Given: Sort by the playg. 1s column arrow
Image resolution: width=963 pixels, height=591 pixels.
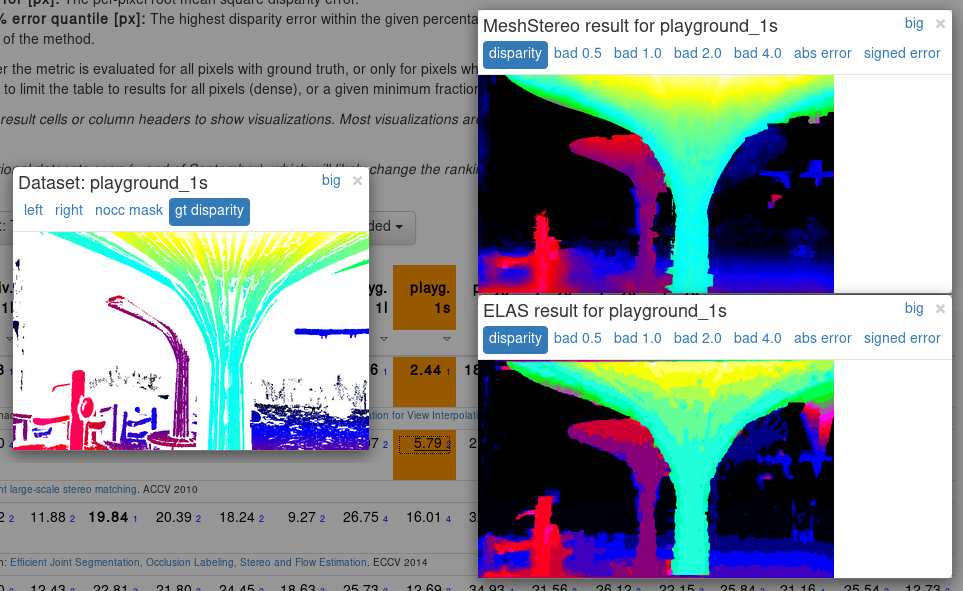Looking at the screenshot, I should pos(446,339).
